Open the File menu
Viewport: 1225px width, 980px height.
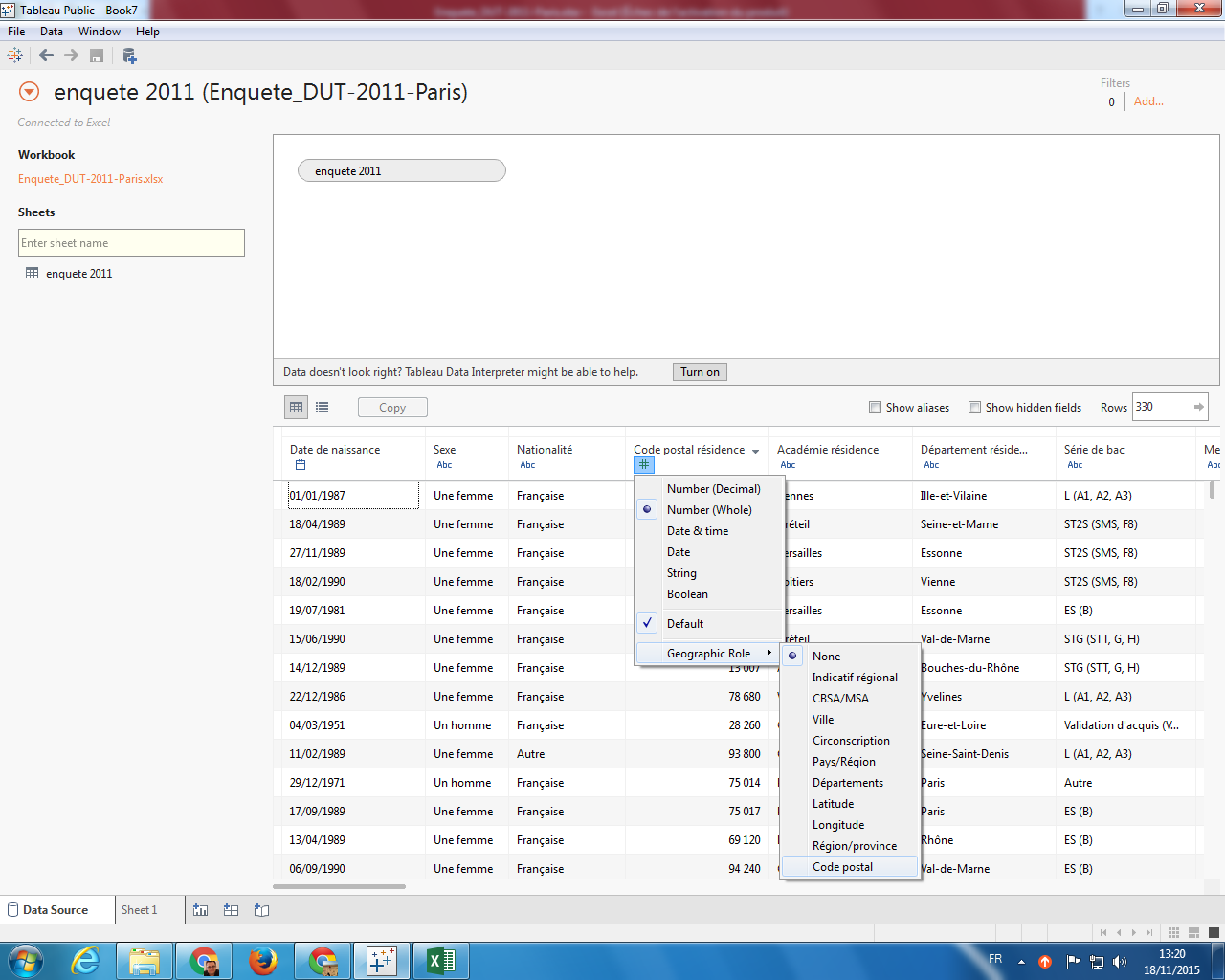(x=16, y=32)
